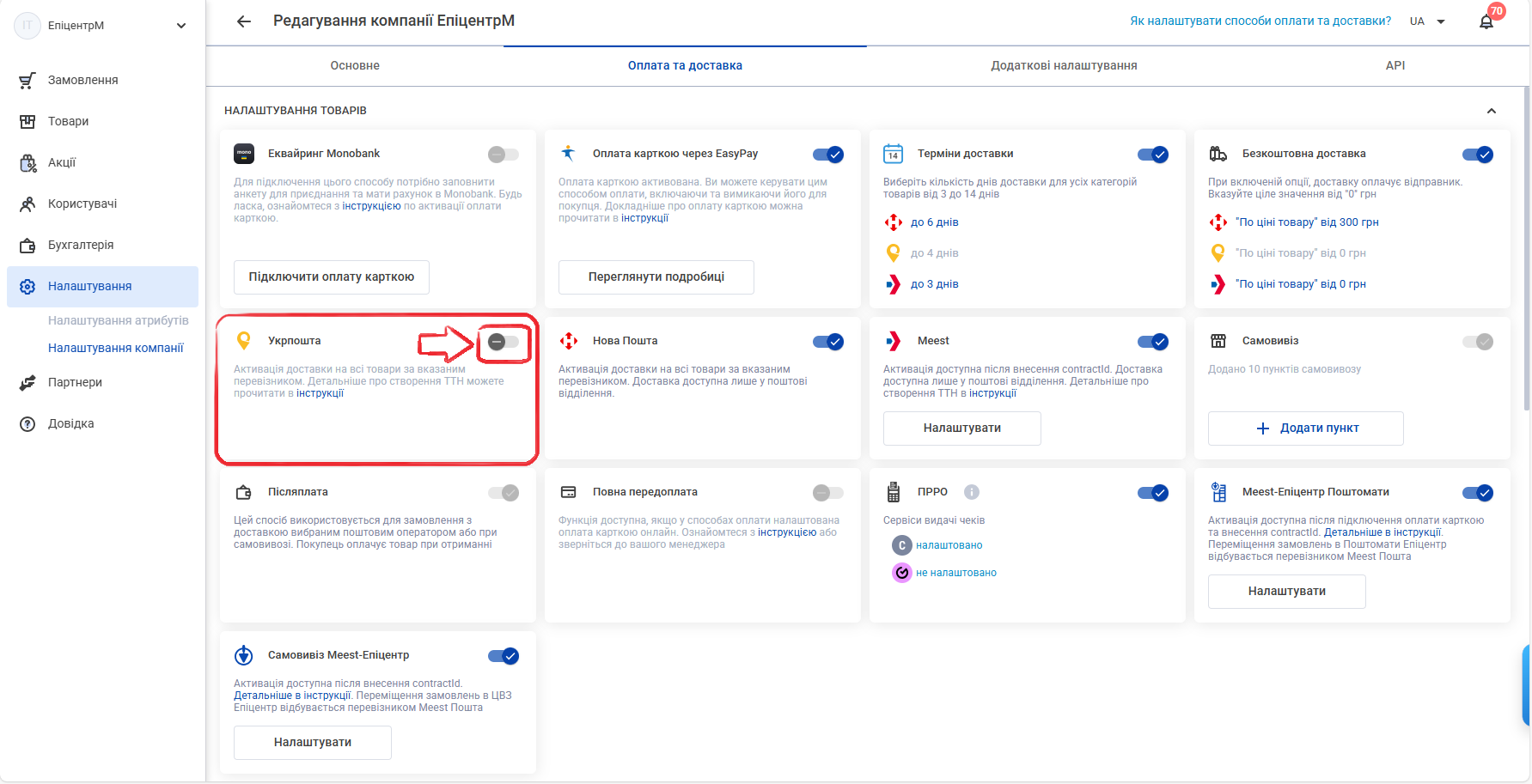The height and width of the screenshot is (784, 1532).
Task: Toggle the Безкоштовна доставка switch
Action: (1478, 155)
